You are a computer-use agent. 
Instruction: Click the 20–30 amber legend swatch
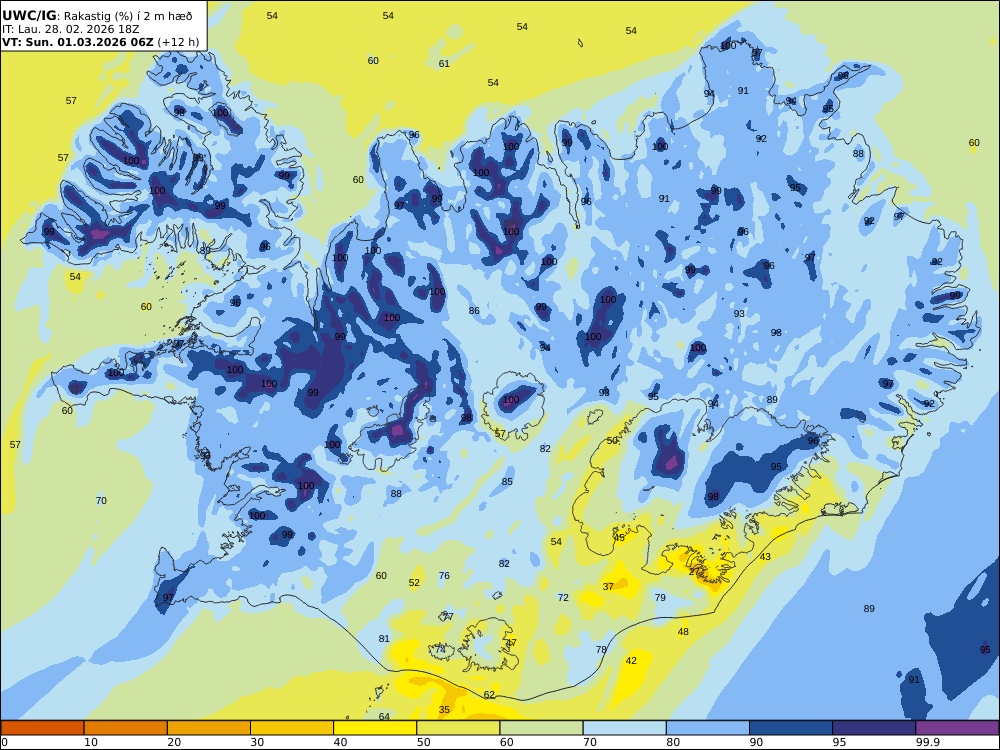(209, 728)
